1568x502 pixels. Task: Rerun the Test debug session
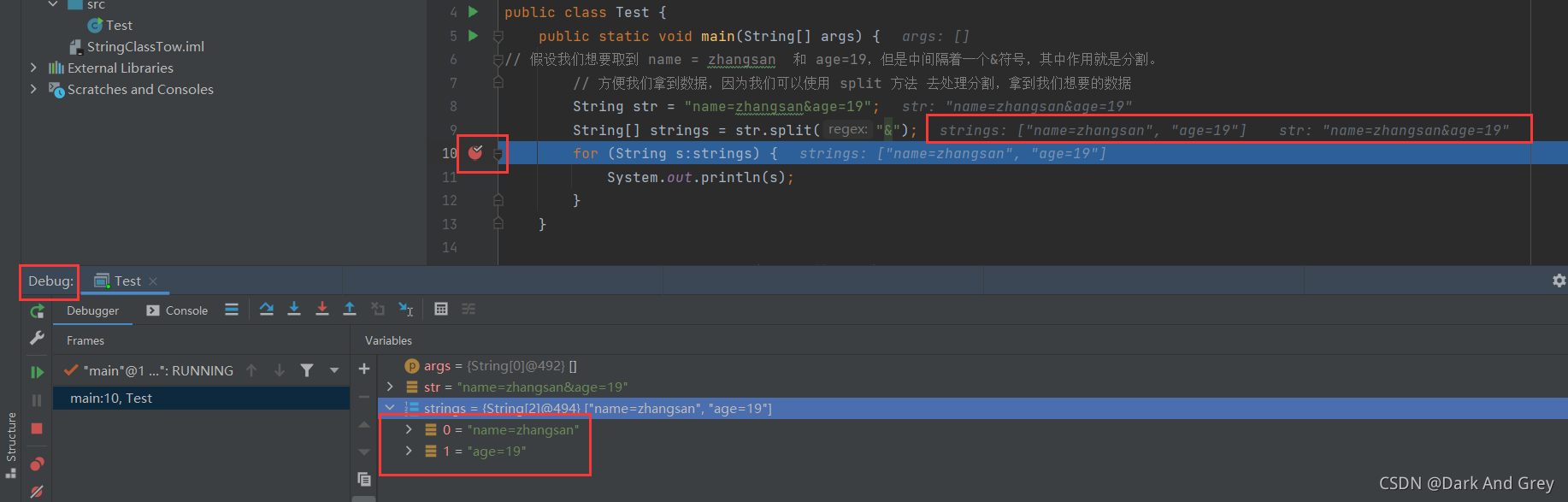tap(37, 311)
